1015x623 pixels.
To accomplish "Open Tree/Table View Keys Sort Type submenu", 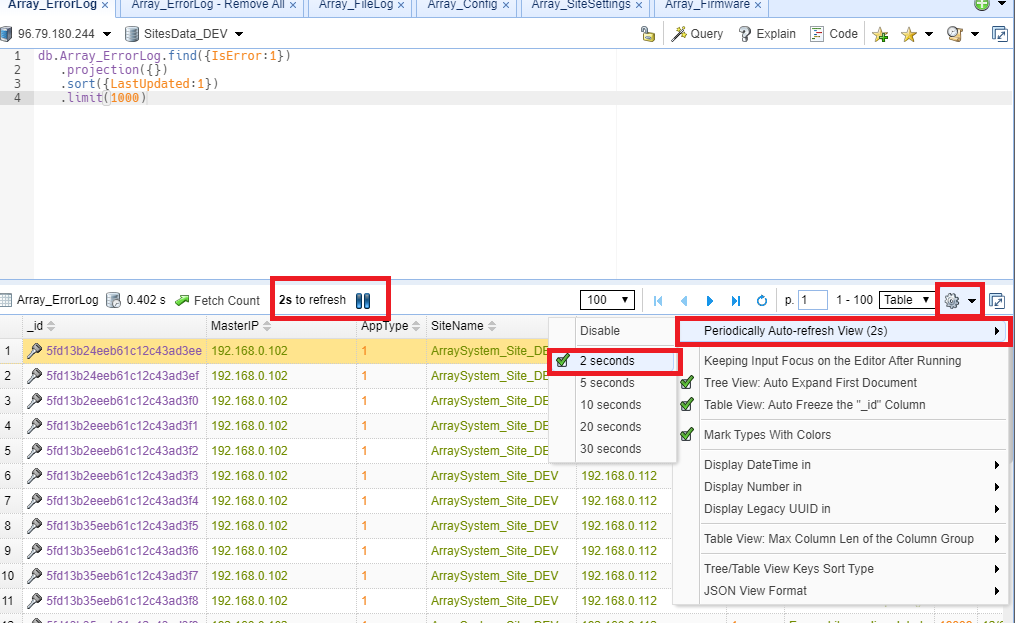I will click(x=842, y=569).
